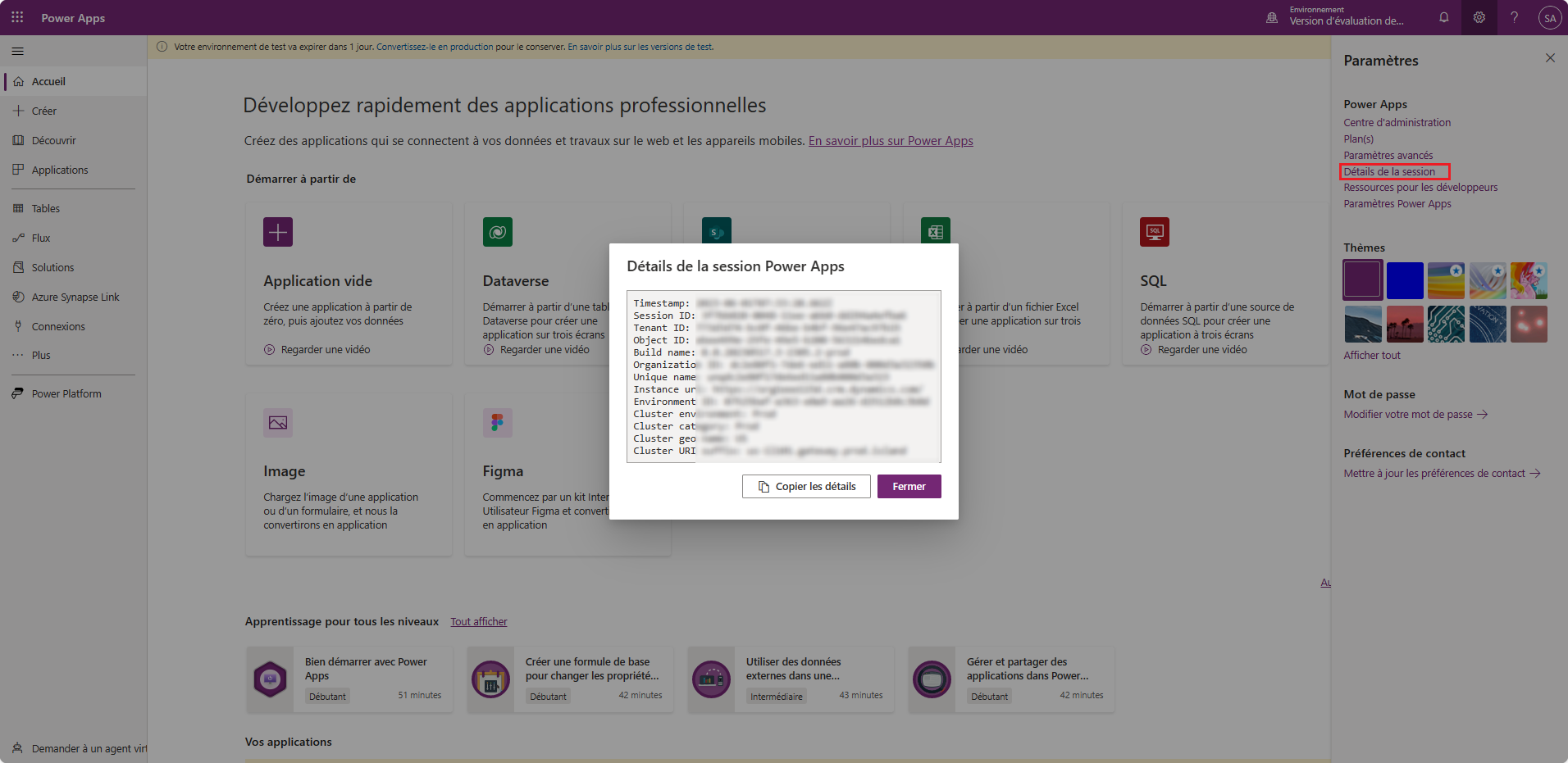The height and width of the screenshot is (763, 1568).
Task: Click the Fermer button
Action: (x=909, y=486)
